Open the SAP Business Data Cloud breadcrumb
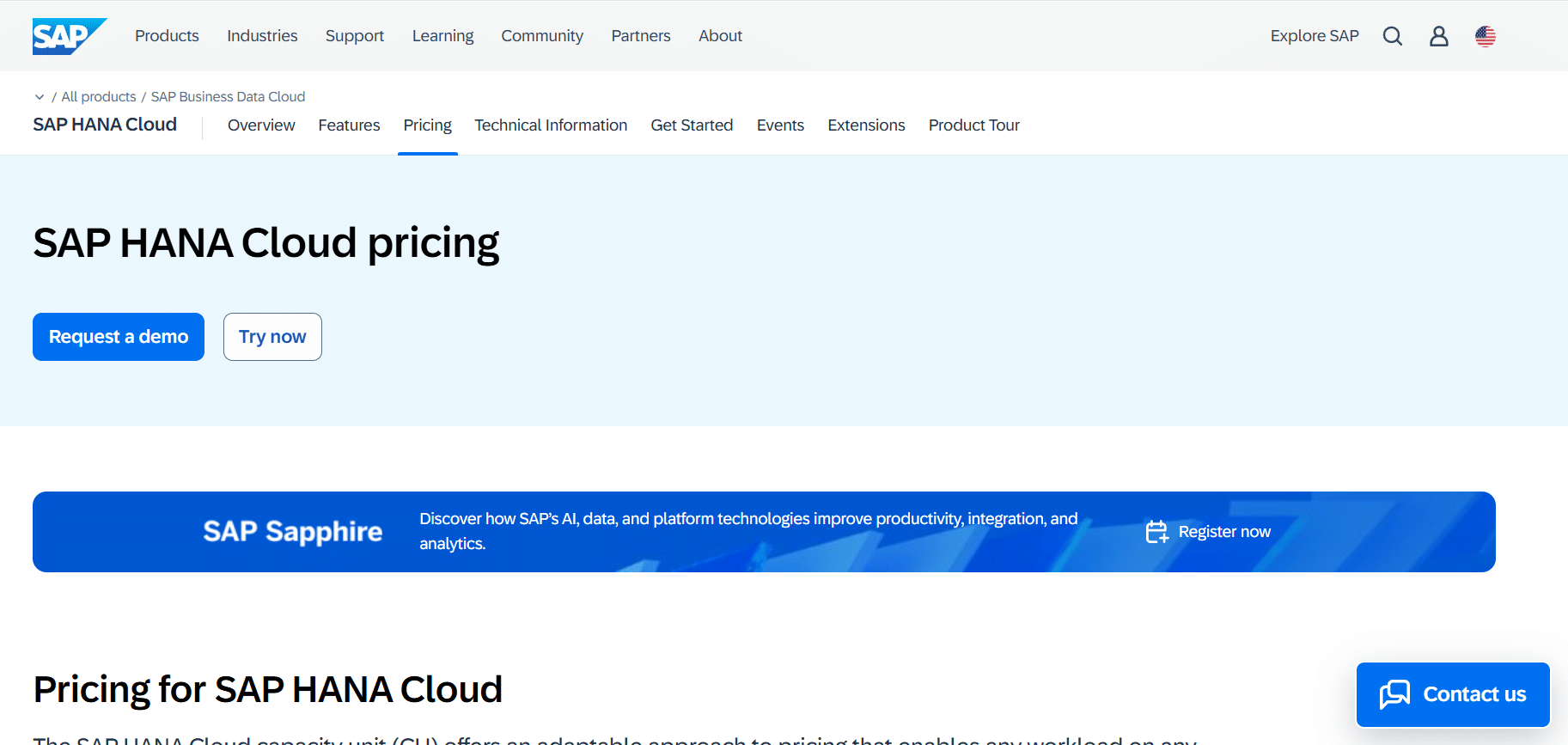 pos(228,97)
